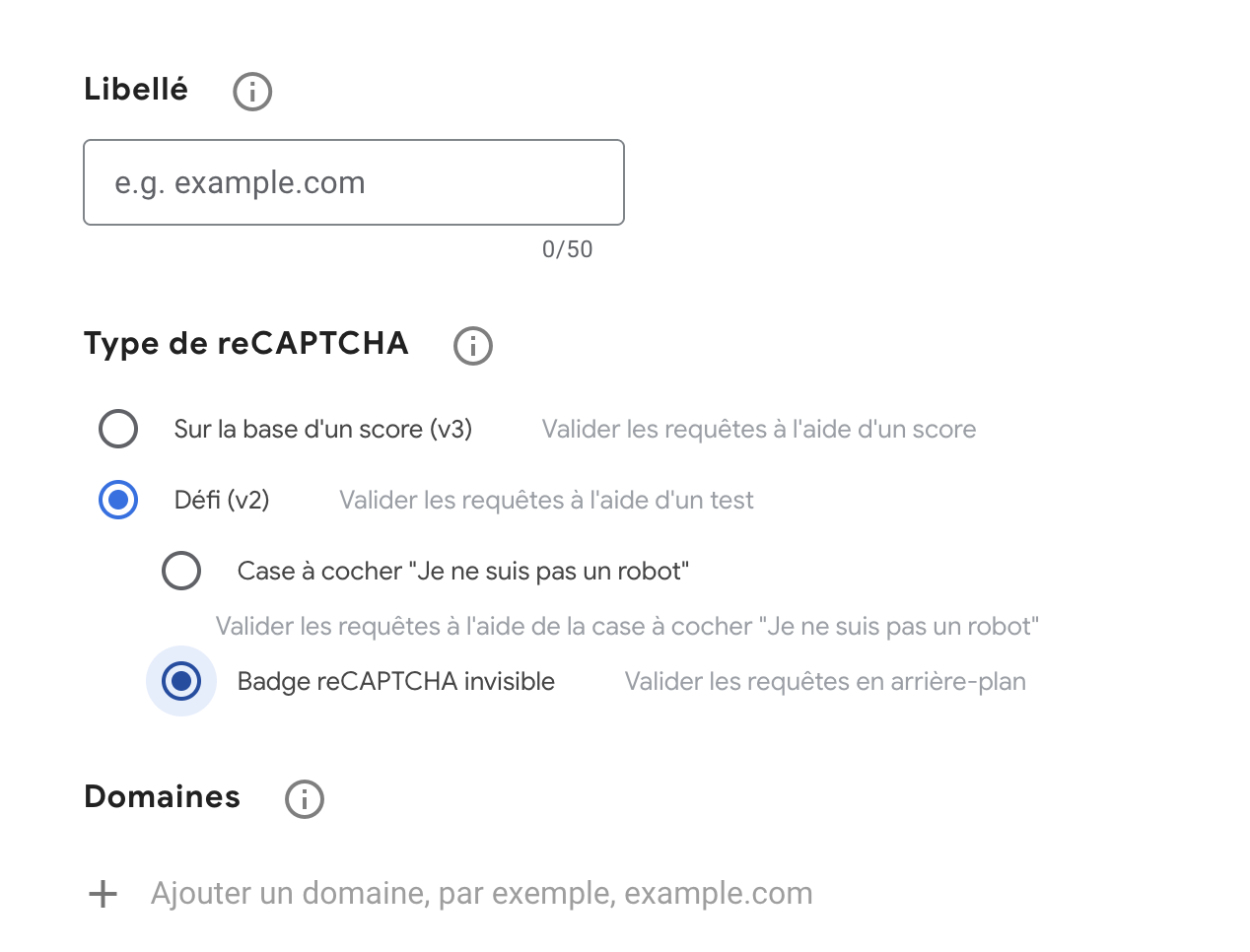Click the "Type de reCAPTCHA" heading
The width and height of the screenshot is (1250, 952).
[246, 343]
